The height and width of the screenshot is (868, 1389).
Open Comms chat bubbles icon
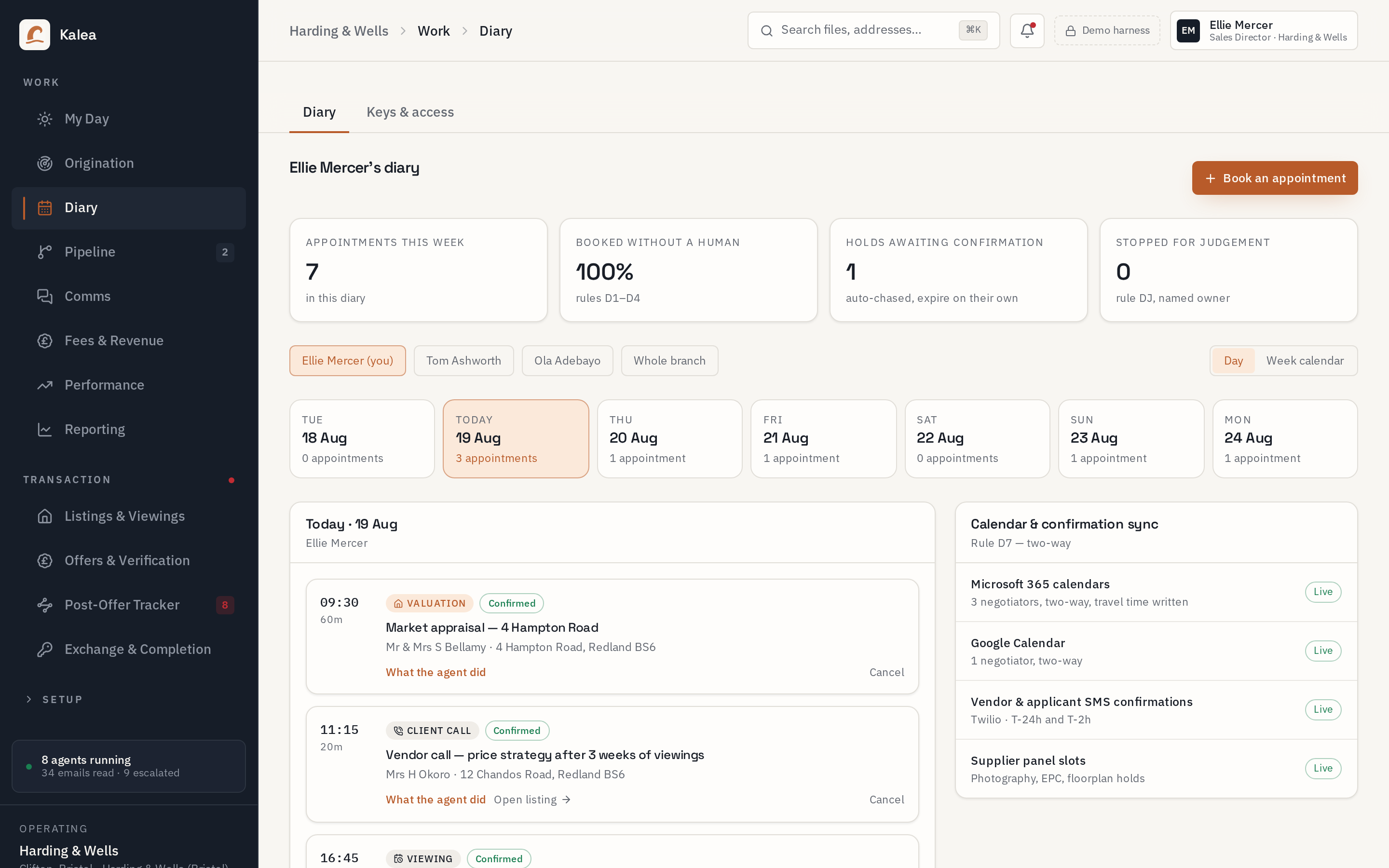pos(45,296)
